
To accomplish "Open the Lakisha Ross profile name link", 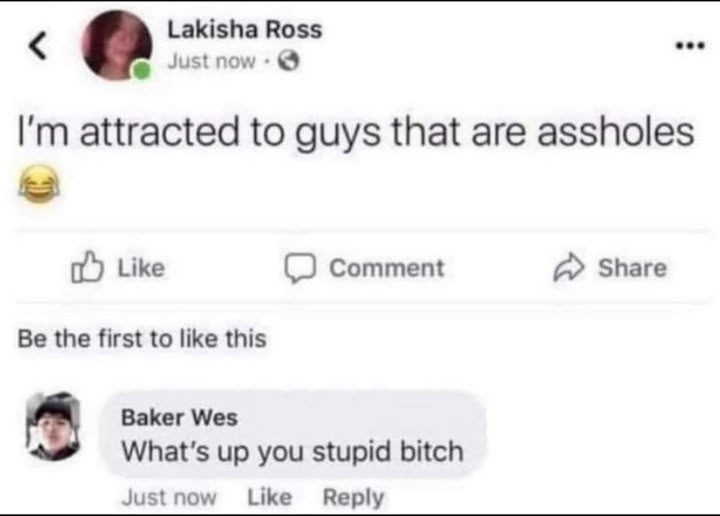I will (244, 30).
